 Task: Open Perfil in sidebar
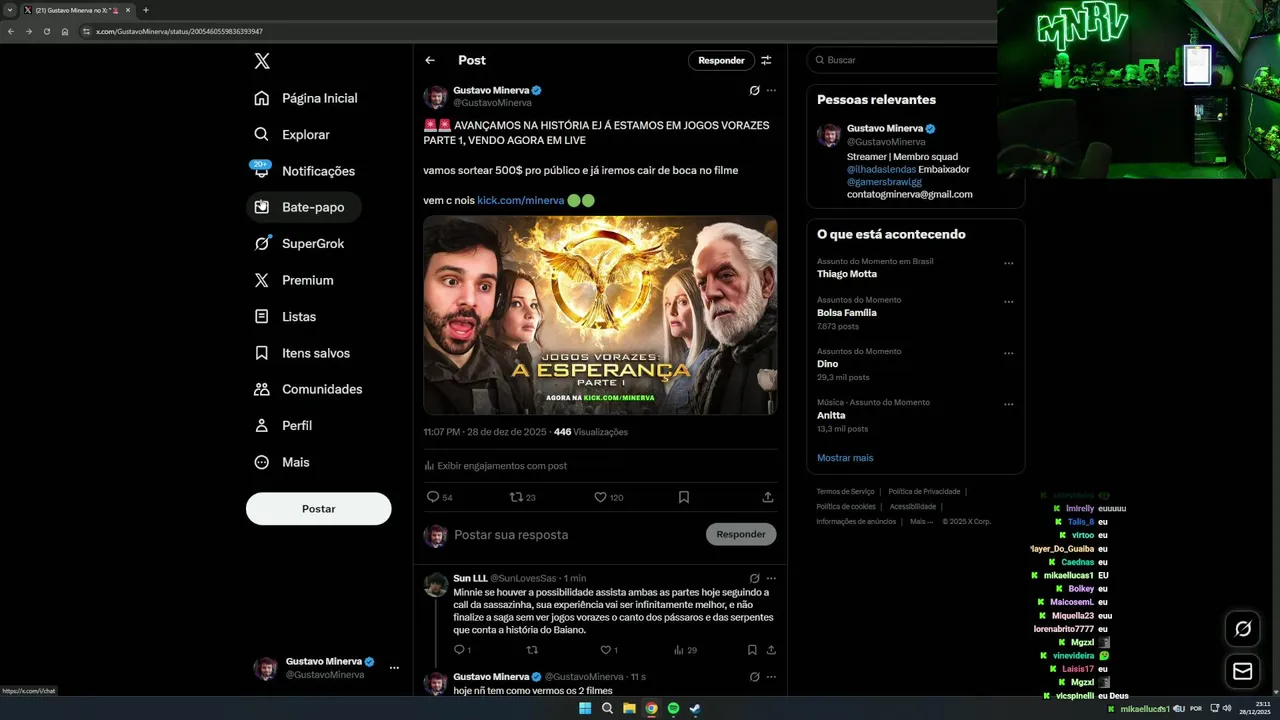pyautogui.click(x=284, y=425)
